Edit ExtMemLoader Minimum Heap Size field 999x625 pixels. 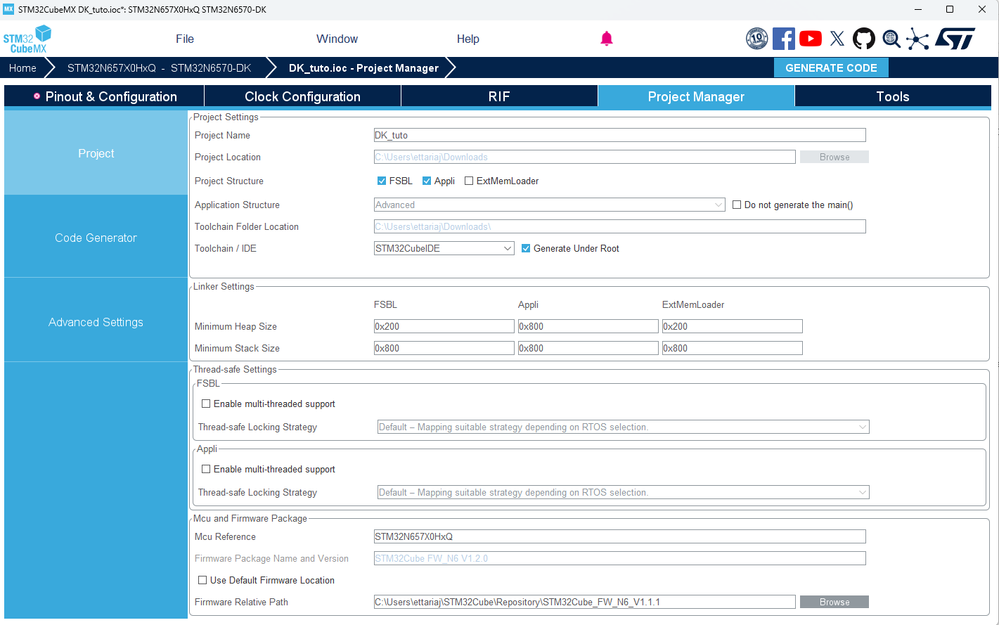coord(732,326)
